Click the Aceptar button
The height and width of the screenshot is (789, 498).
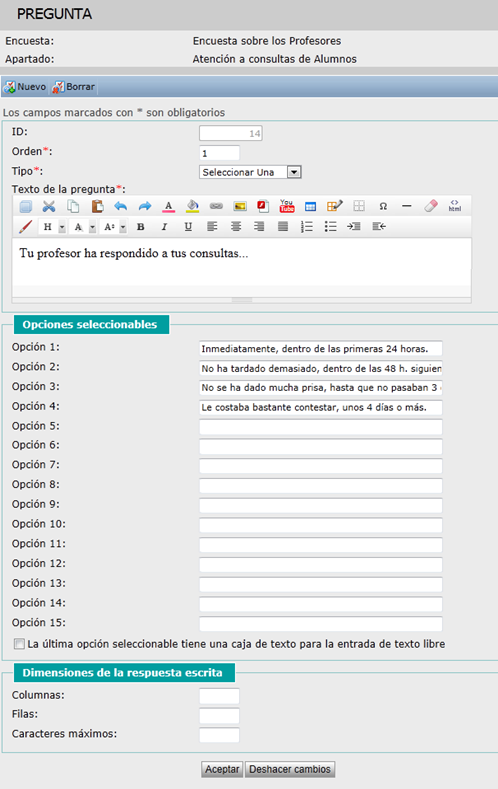[222, 769]
